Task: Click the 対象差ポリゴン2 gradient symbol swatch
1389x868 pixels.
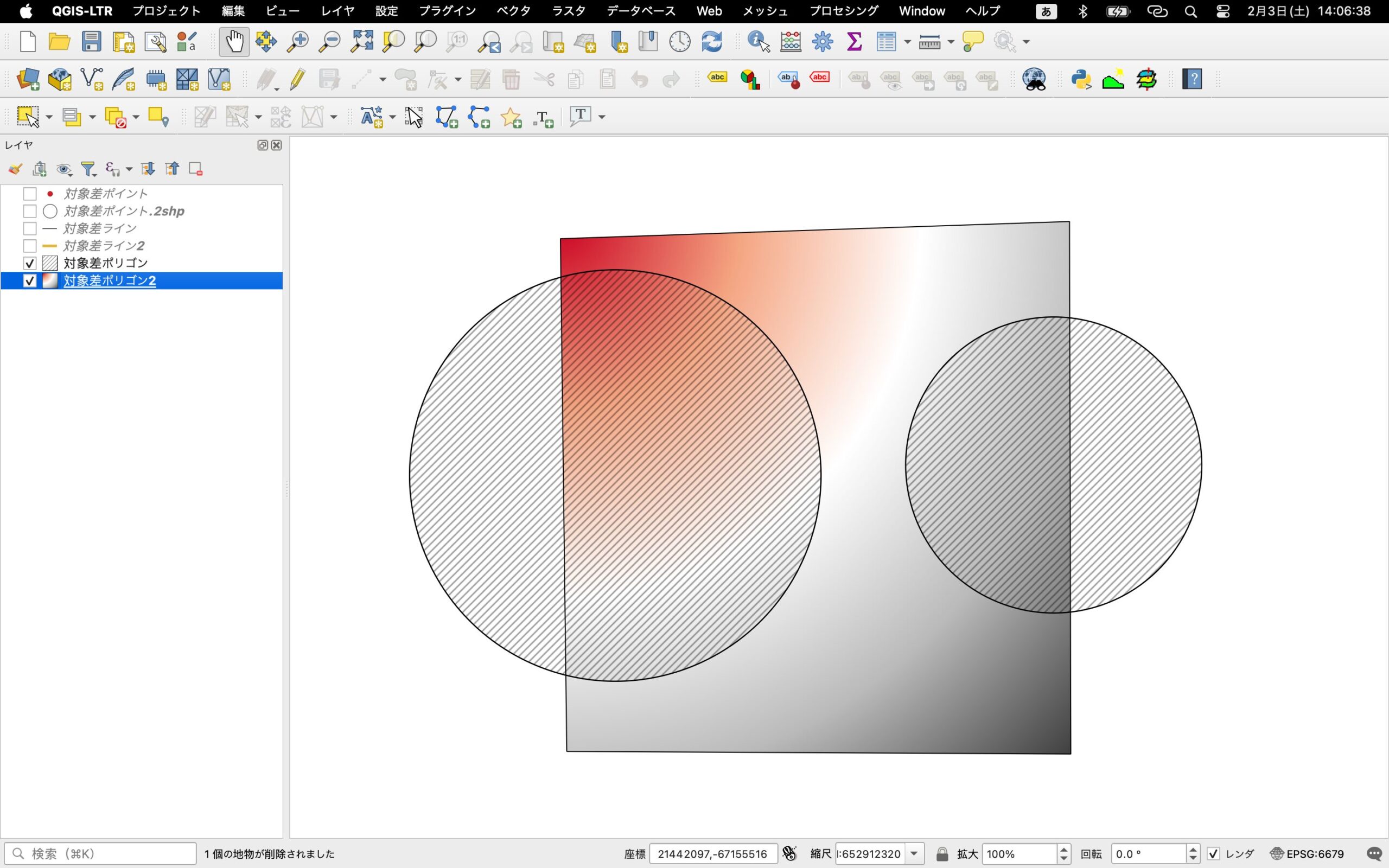Action: [x=50, y=280]
